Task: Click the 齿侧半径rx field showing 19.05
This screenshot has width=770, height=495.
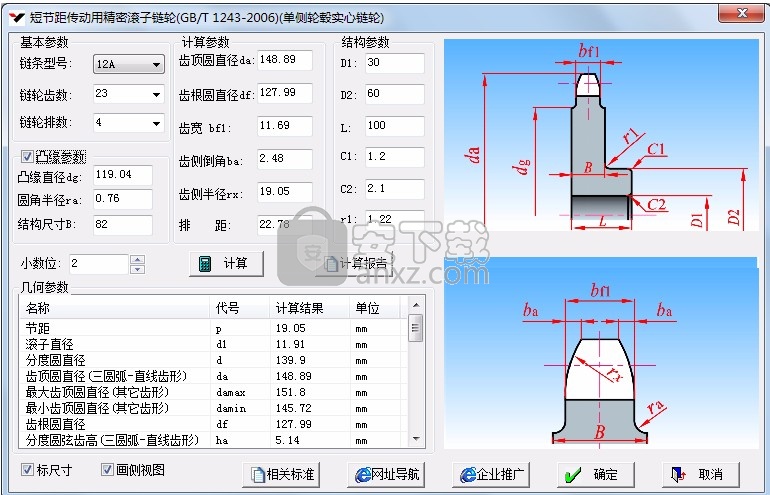Action: click(x=285, y=192)
